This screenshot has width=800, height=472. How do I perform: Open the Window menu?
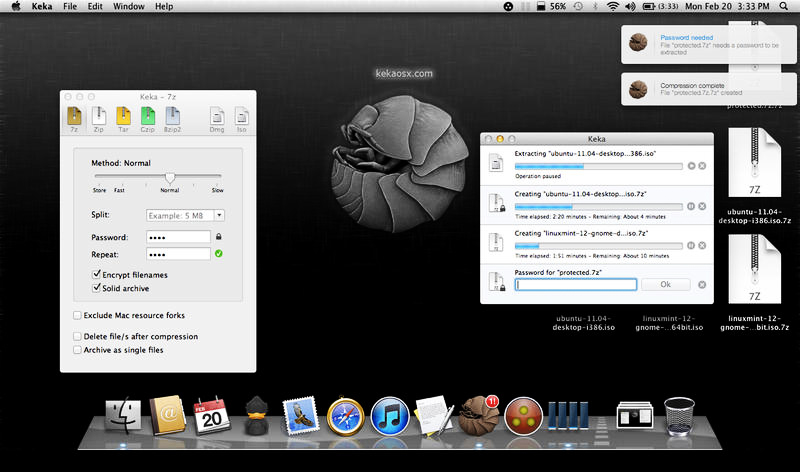(129, 6)
